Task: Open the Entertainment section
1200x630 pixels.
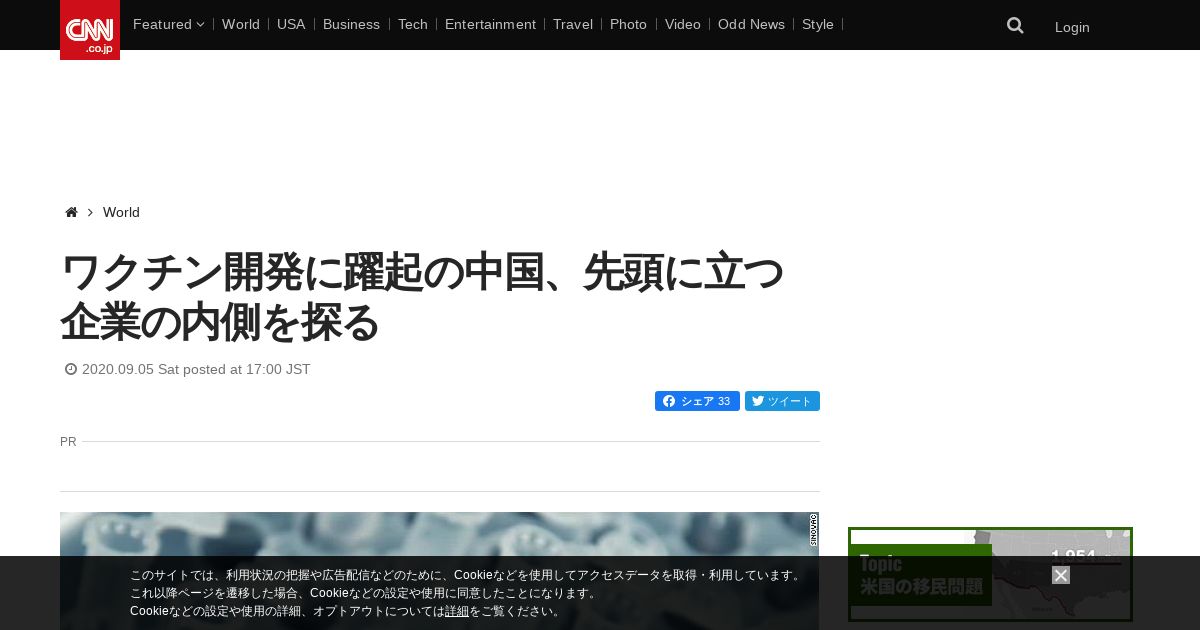Action: pyautogui.click(x=490, y=24)
